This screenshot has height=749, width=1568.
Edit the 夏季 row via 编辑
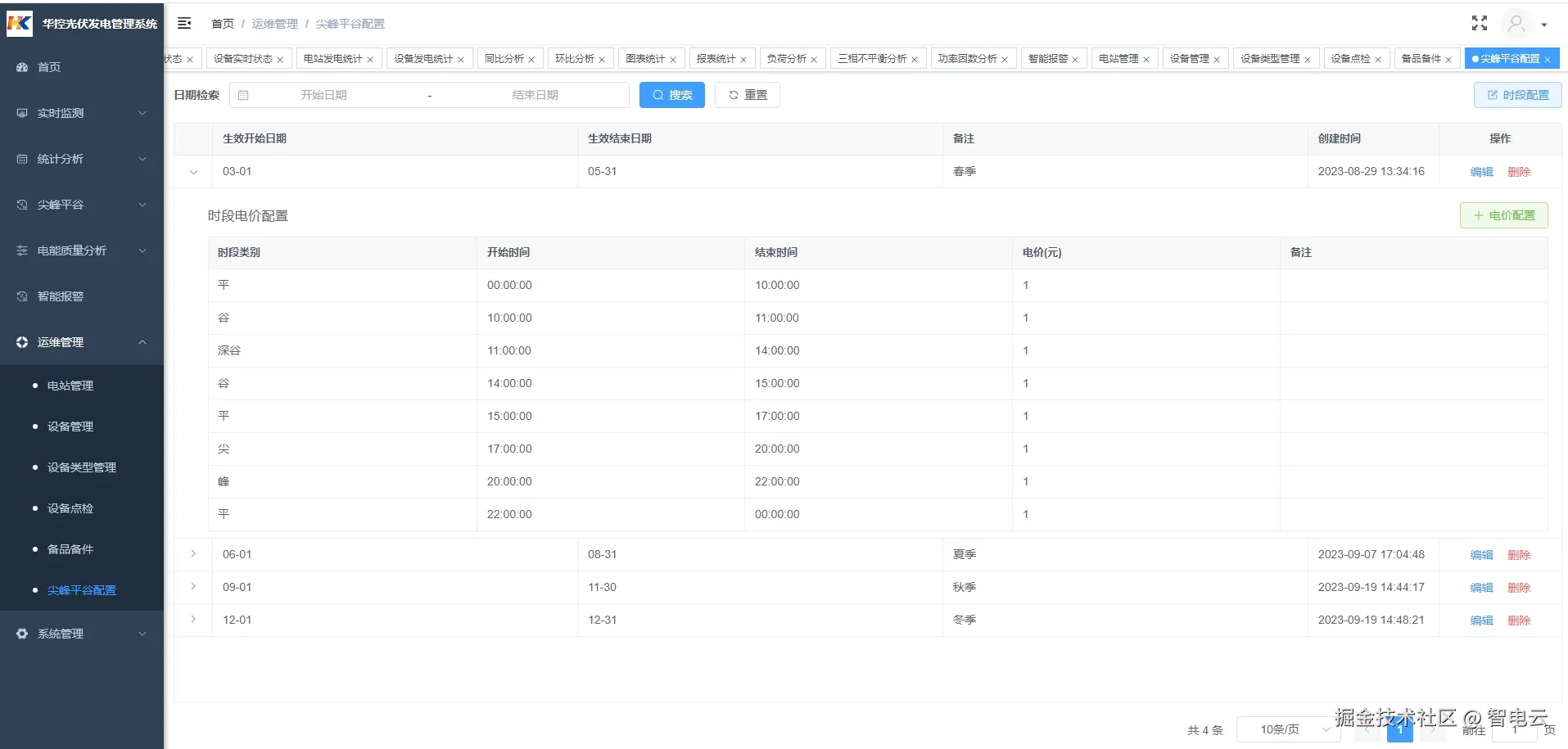tap(1482, 555)
